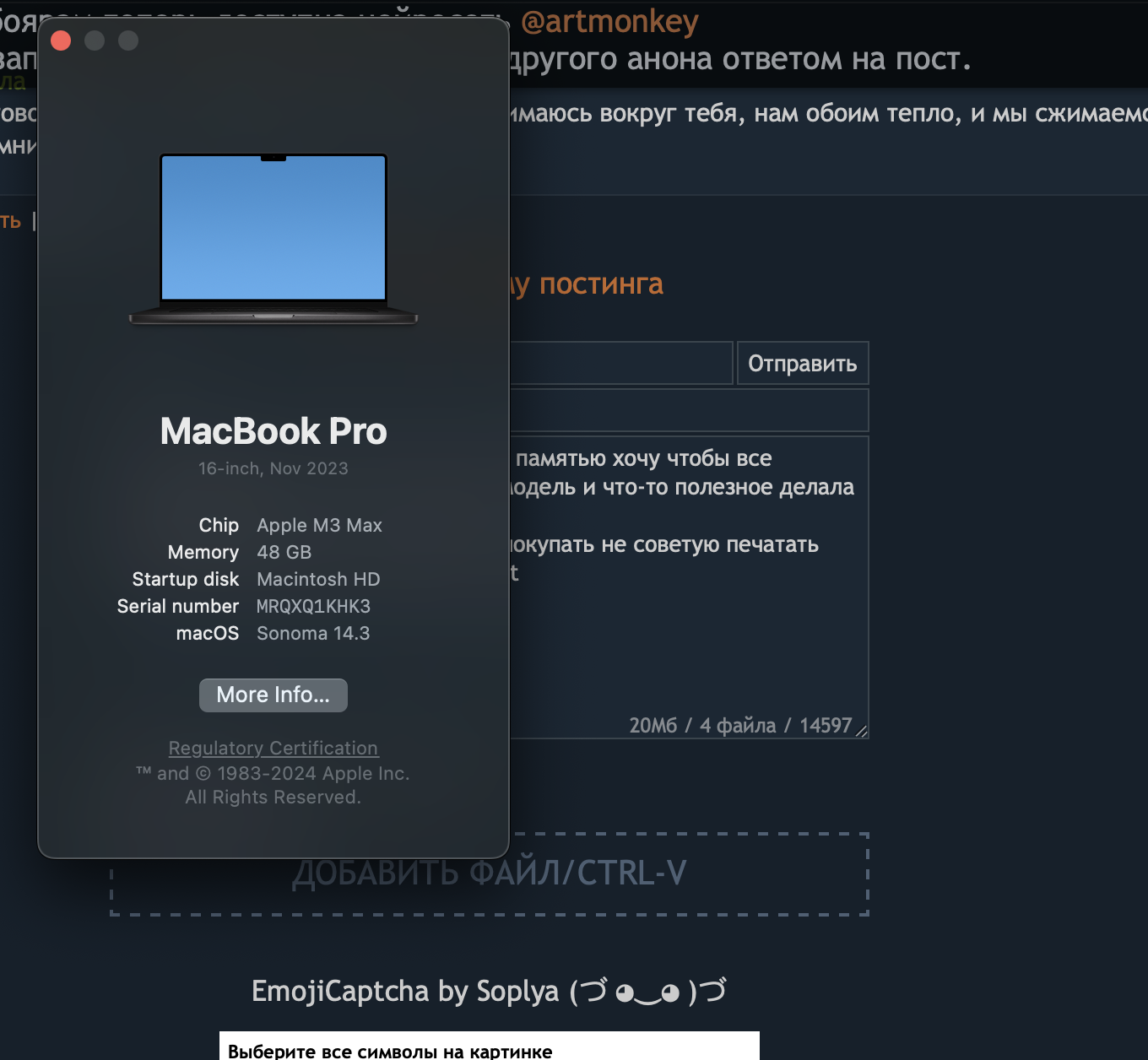Click inside the post message text area

689,587
